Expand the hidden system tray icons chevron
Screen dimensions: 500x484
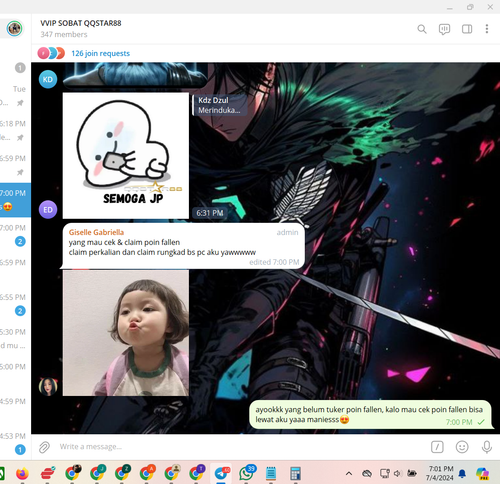click(349, 473)
